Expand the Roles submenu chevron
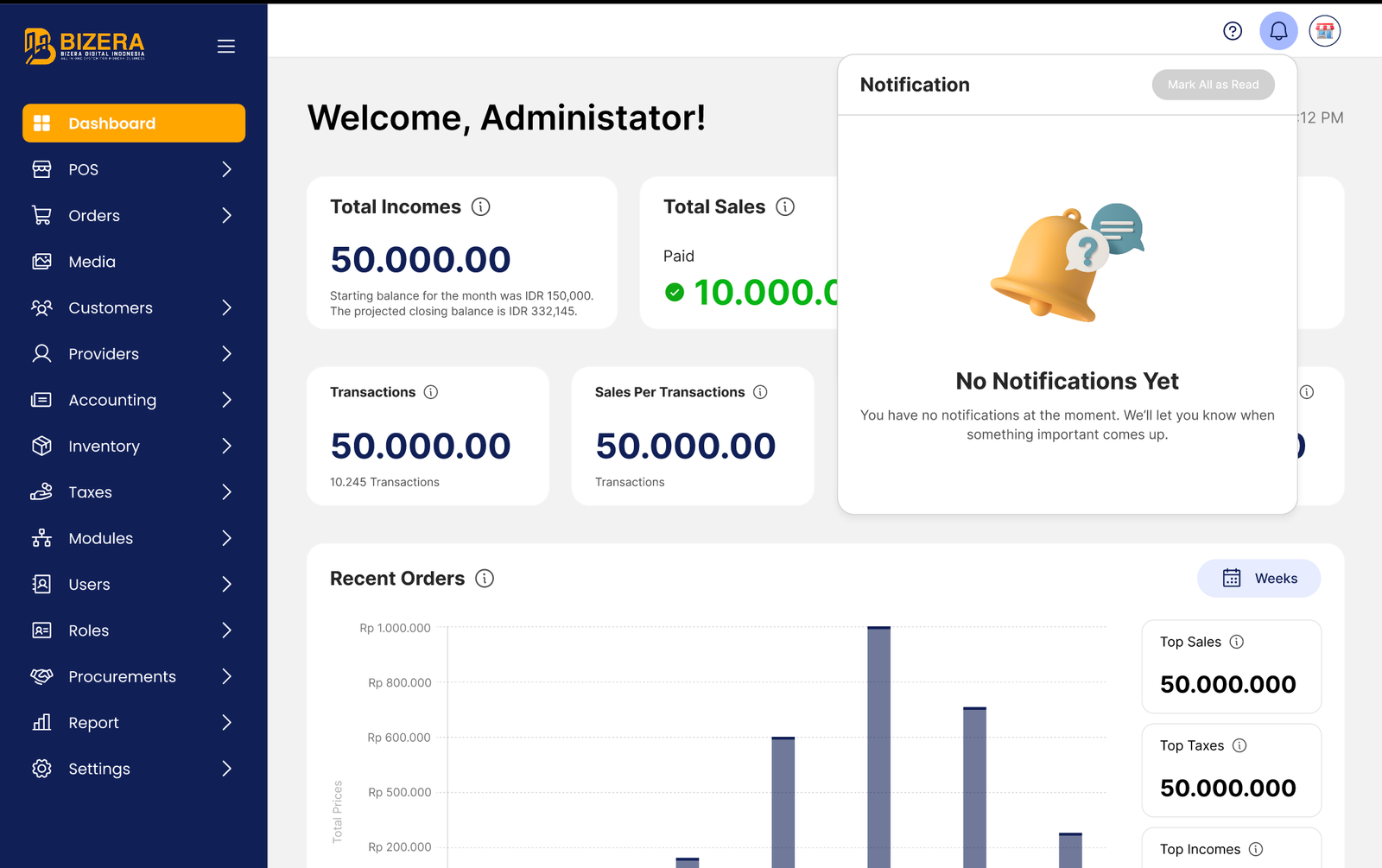1382x868 pixels. point(226,630)
